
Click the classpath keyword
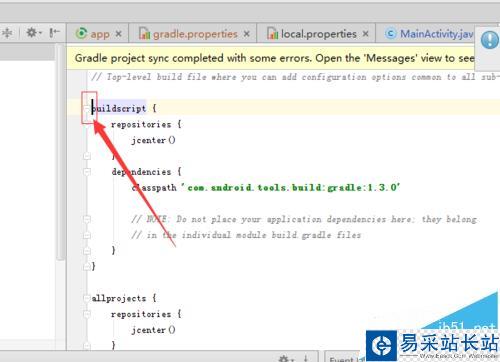(x=154, y=187)
